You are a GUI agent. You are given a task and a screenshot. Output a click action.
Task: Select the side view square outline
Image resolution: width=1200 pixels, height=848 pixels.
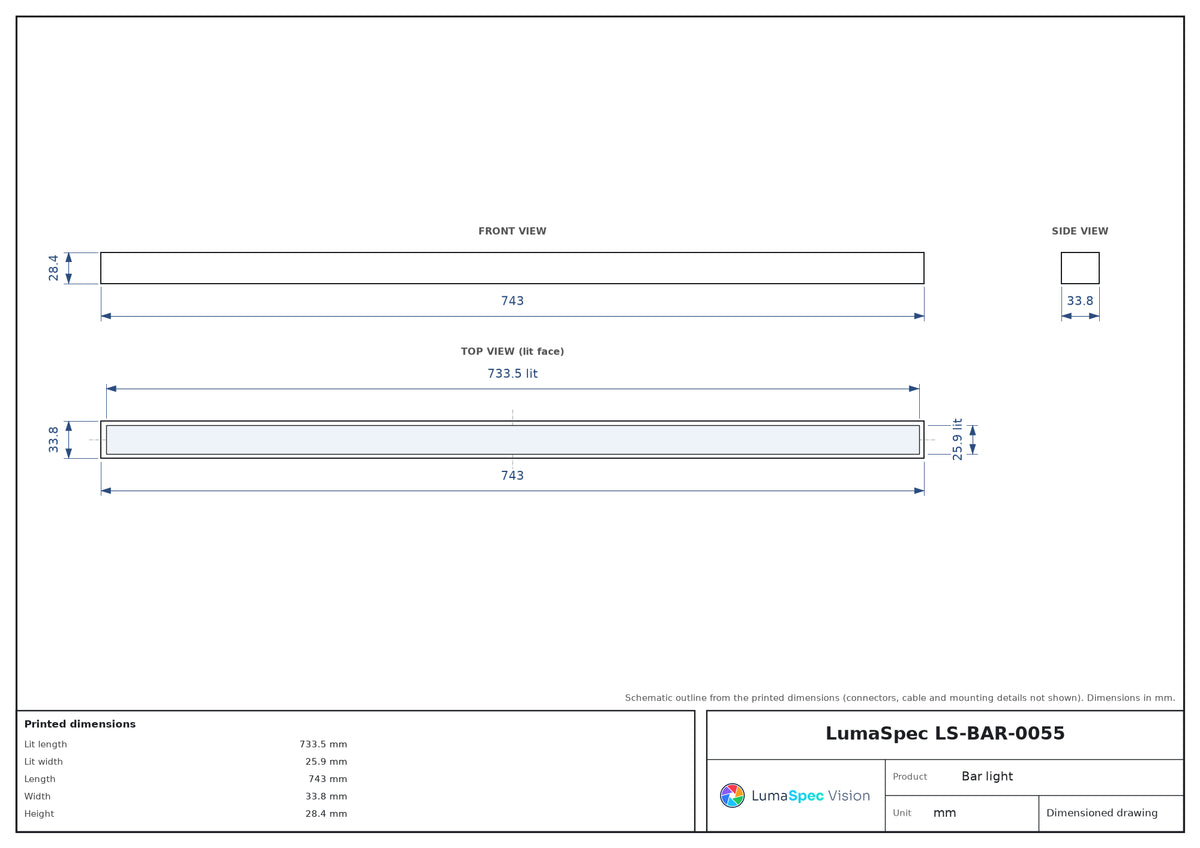pos(1080,268)
